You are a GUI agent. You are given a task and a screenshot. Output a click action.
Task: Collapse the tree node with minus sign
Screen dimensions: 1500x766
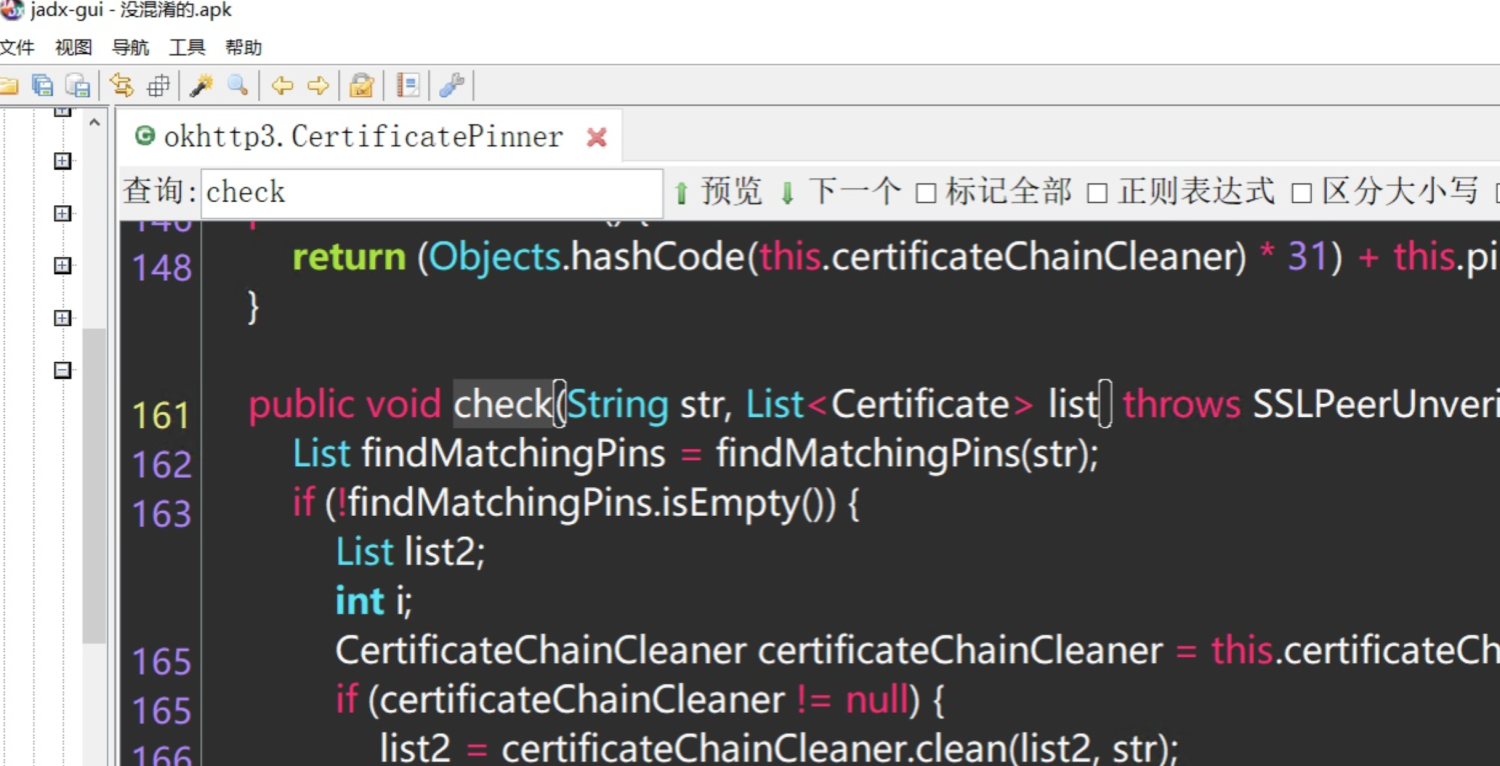click(63, 370)
